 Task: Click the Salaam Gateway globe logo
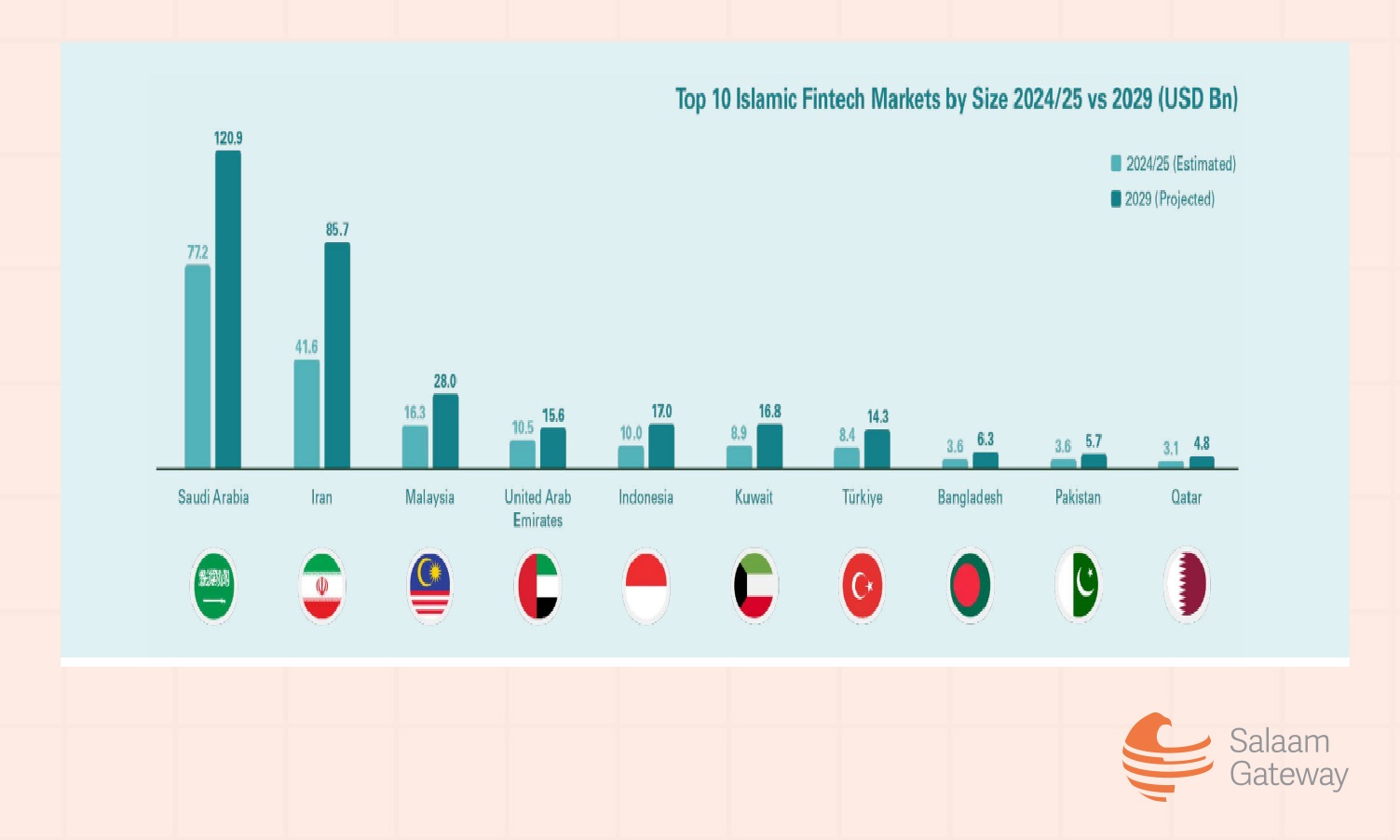pyautogui.click(x=1165, y=756)
